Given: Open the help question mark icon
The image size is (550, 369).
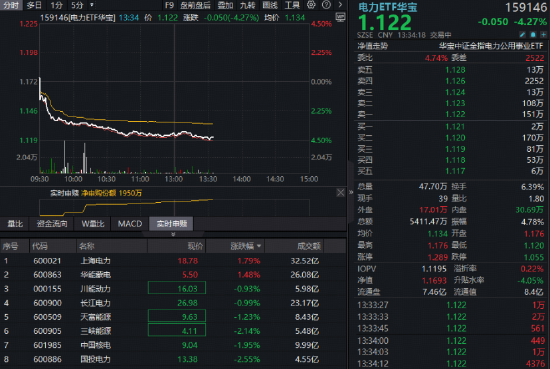Looking at the screenshot, I should [326, 5].
